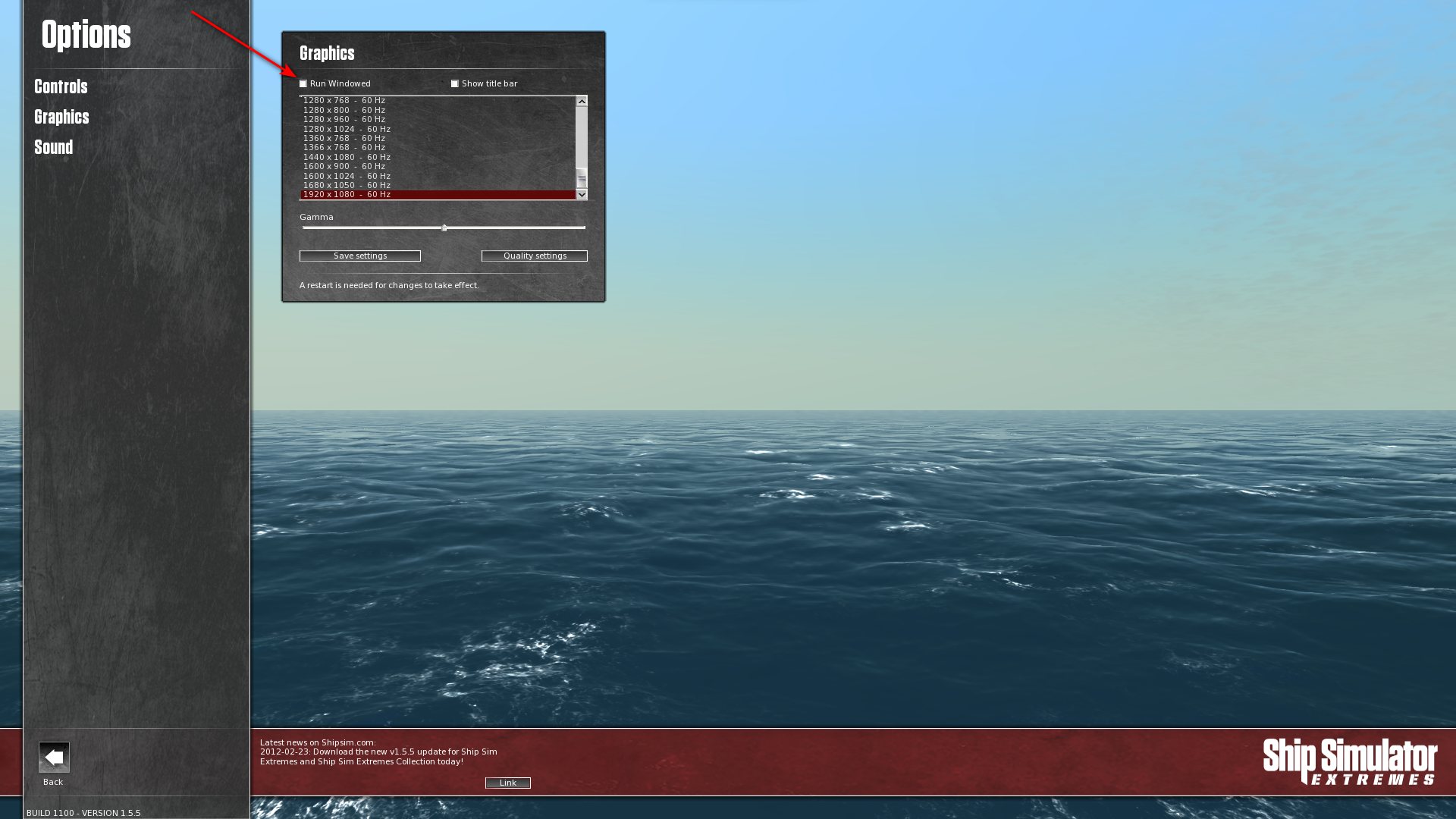Click the resolution list scroll-down arrow
Image resolution: width=1456 pixels, height=819 pixels.
(x=582, y=195)
